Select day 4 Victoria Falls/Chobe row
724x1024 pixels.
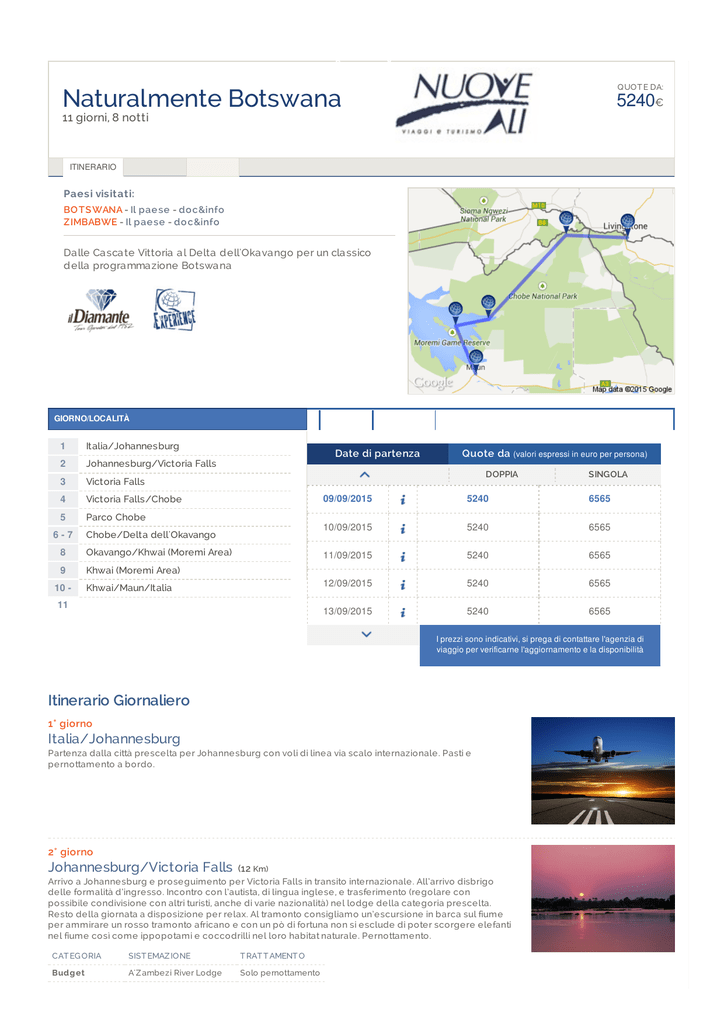[170, 500]
